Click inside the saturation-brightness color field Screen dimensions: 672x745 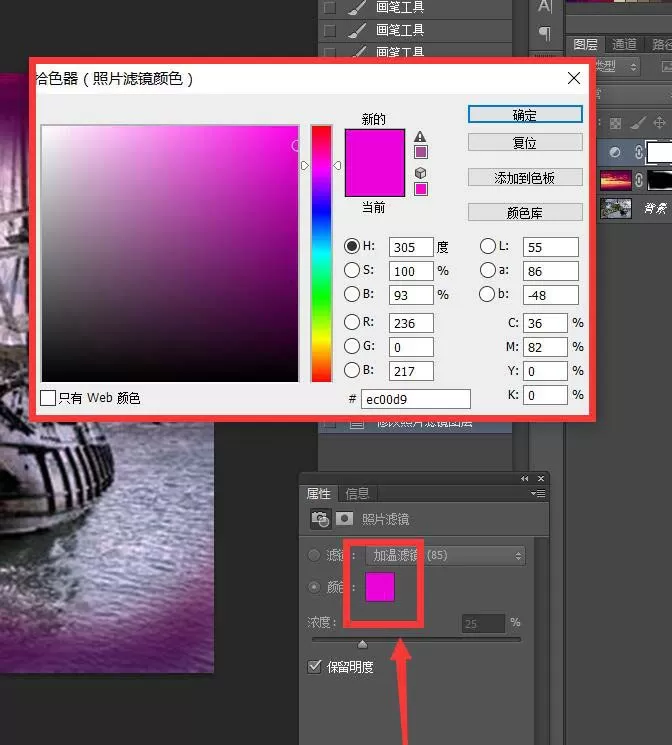tap(170, 254)
